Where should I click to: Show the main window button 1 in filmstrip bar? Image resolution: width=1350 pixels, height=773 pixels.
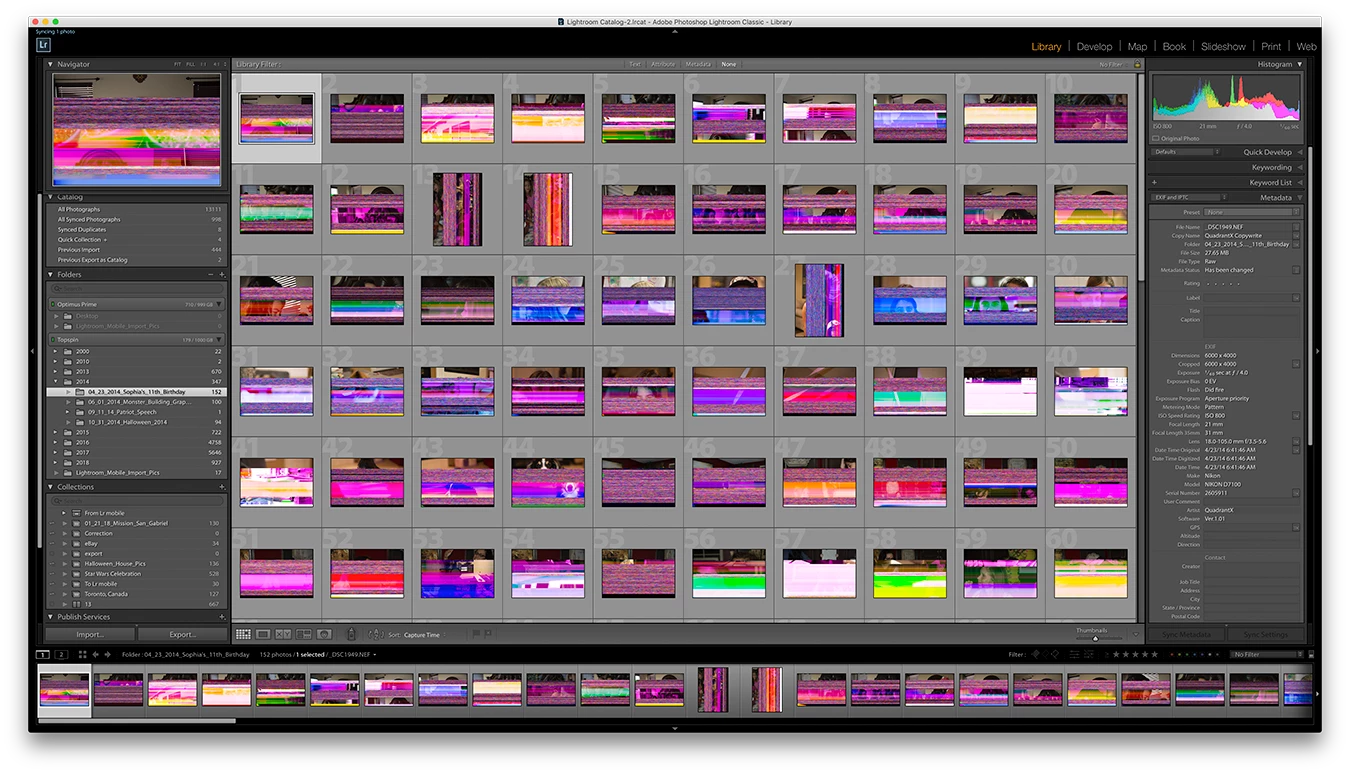[43, 655]
